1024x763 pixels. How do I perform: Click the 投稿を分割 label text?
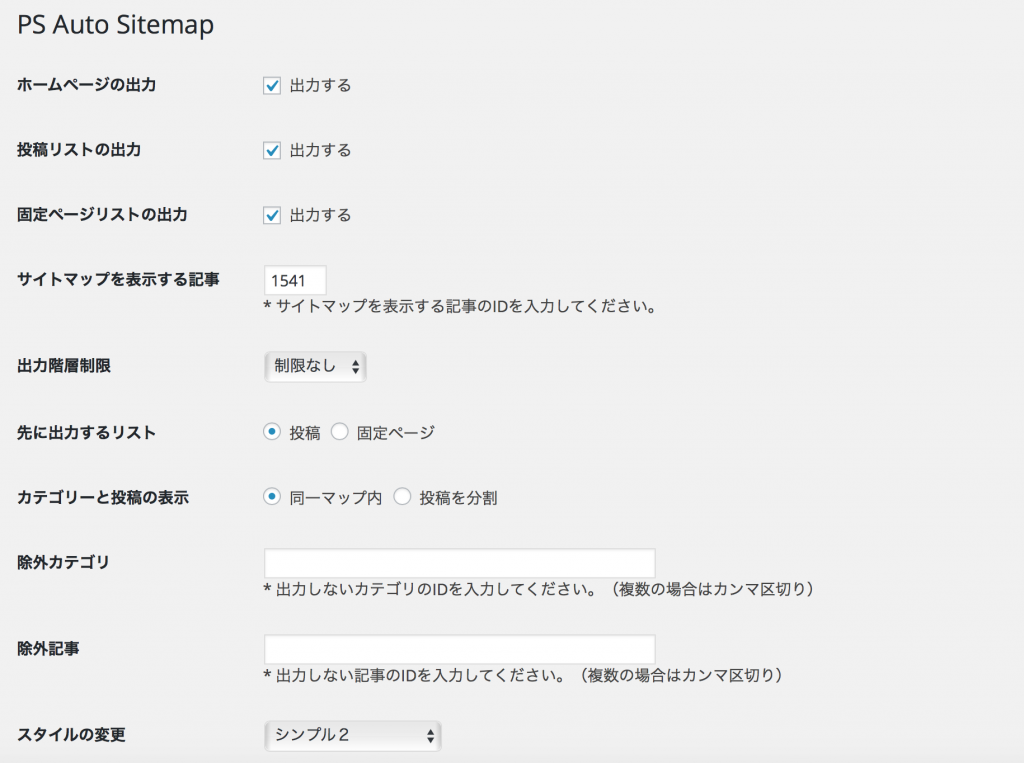[x=458, y=497]
